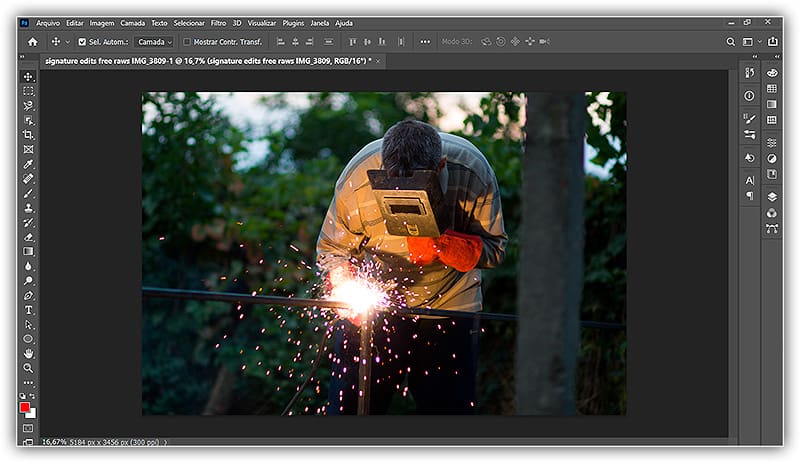Select the Eyedropper tool

point(28,164)
